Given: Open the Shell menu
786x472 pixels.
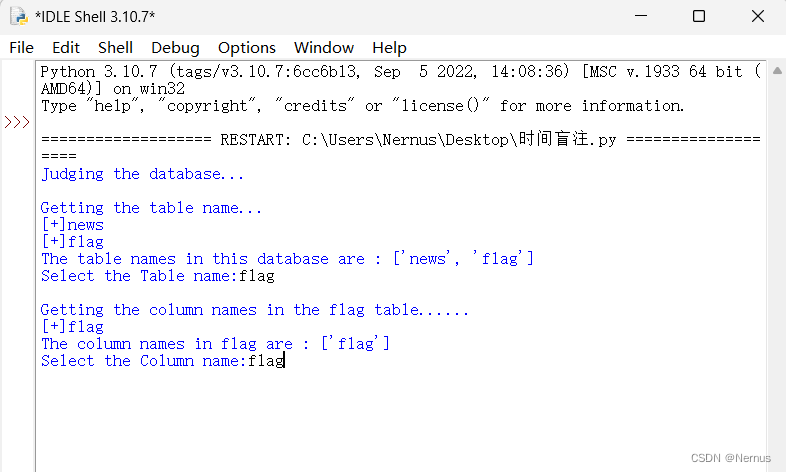Looking at the screenshot, I should tap(115, 48).
